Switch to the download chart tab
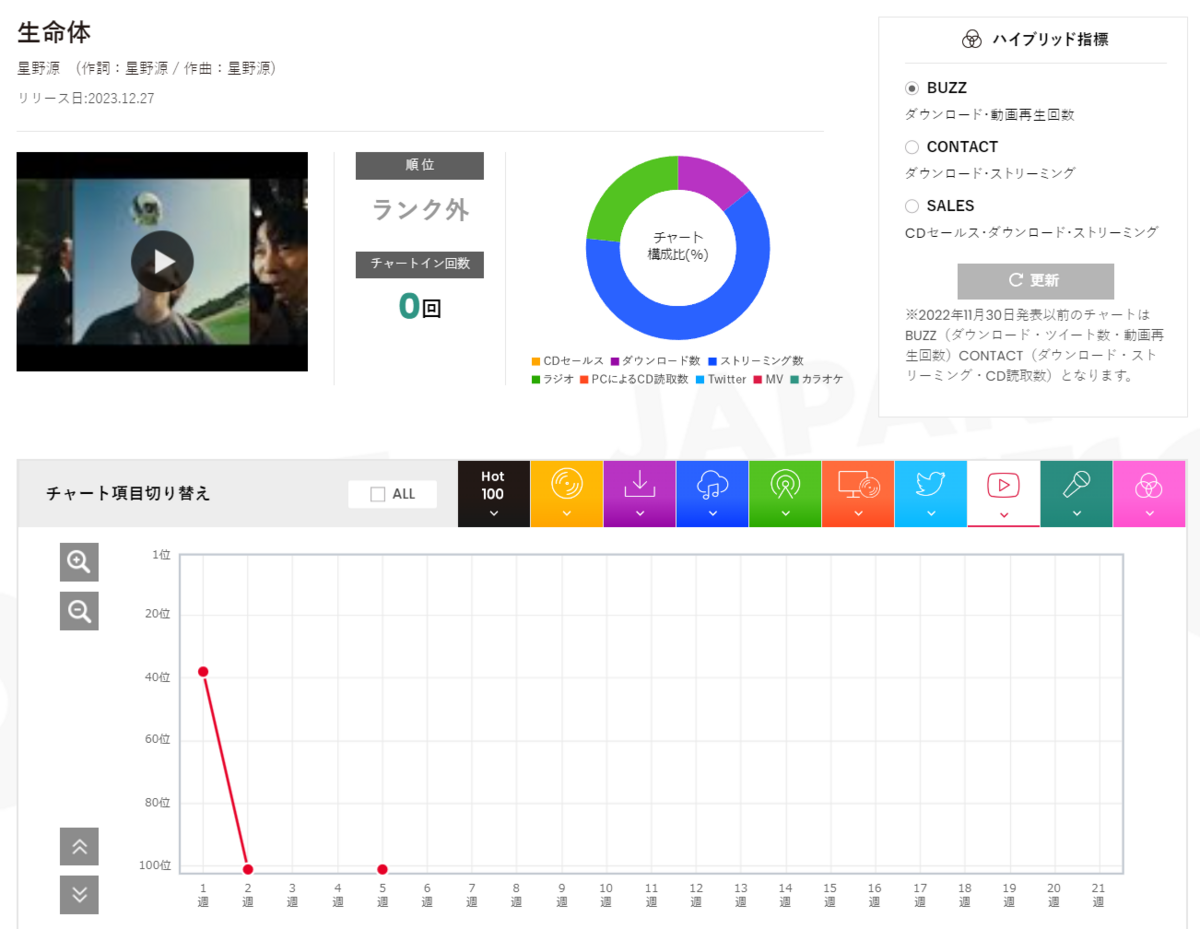 pyautogui.click(x=640, y=494)
